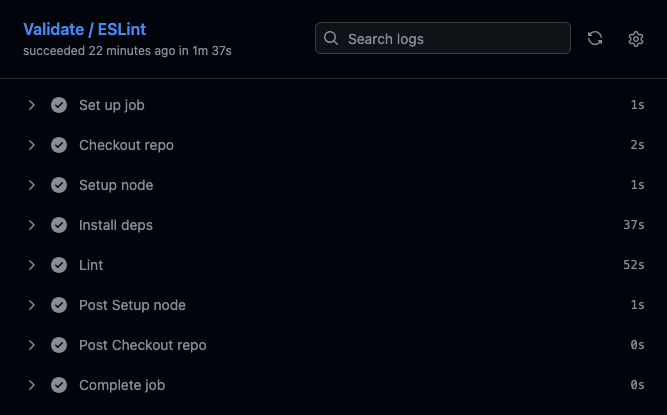Click the 1s duration of Setup node
Image resolution: width=667 pixels, height=415 pixels.
coord(637,185)
